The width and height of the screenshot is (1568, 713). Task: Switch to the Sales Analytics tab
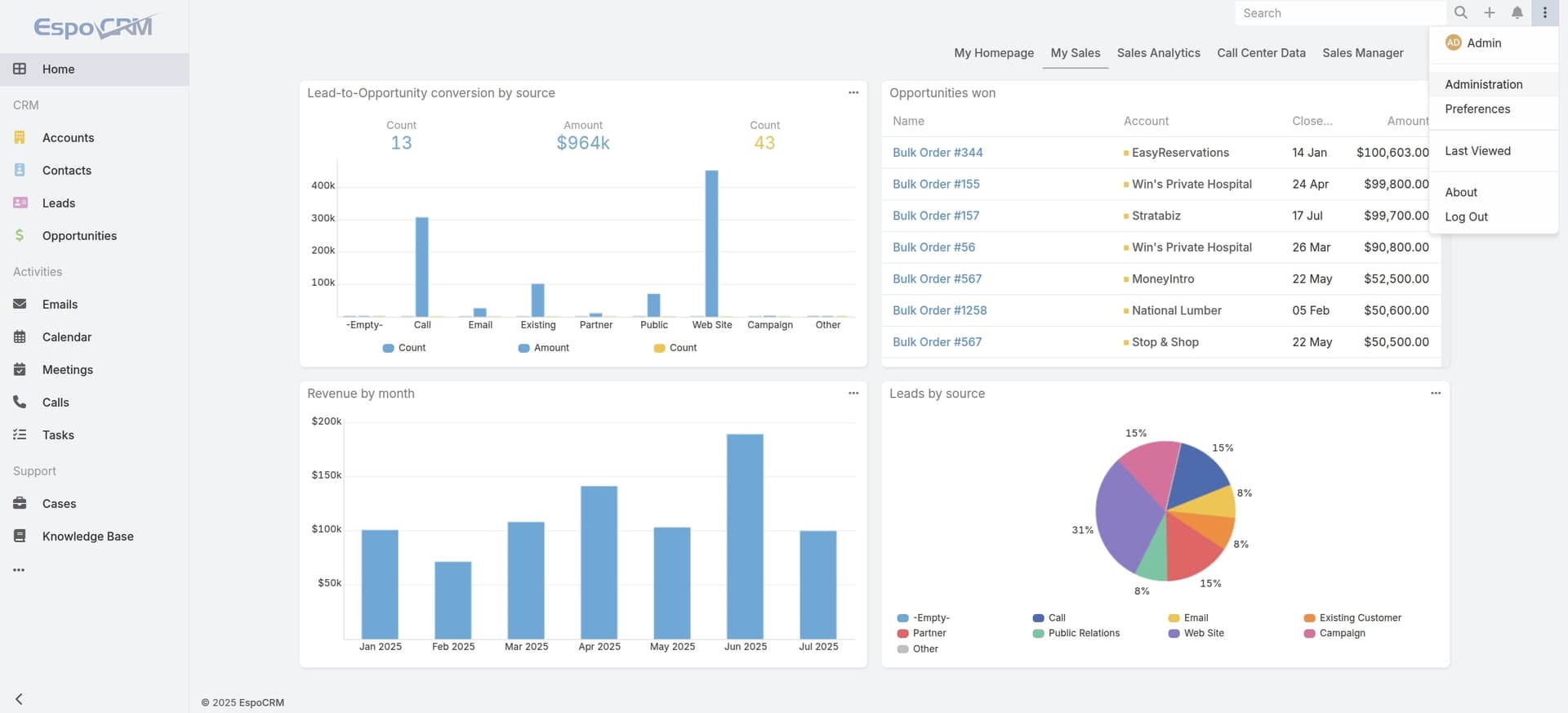1159,53
